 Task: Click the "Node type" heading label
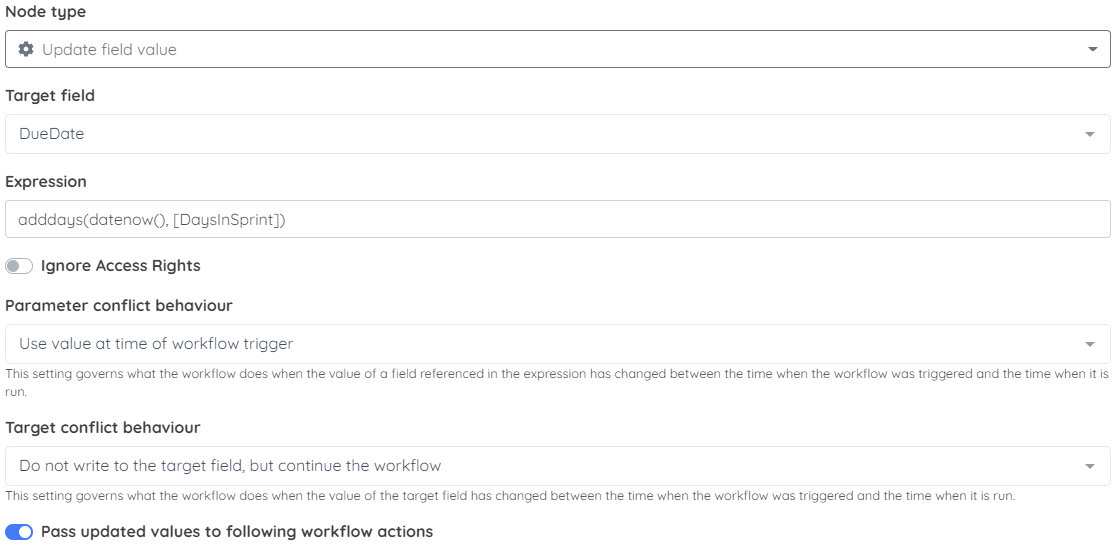tap(46, 12)
